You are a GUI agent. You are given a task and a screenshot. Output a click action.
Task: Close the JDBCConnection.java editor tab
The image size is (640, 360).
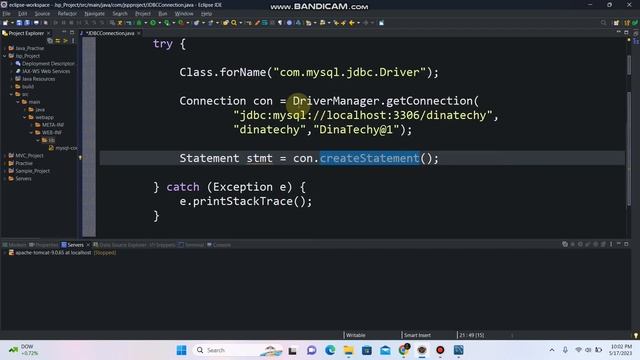(x=139, y=33)
